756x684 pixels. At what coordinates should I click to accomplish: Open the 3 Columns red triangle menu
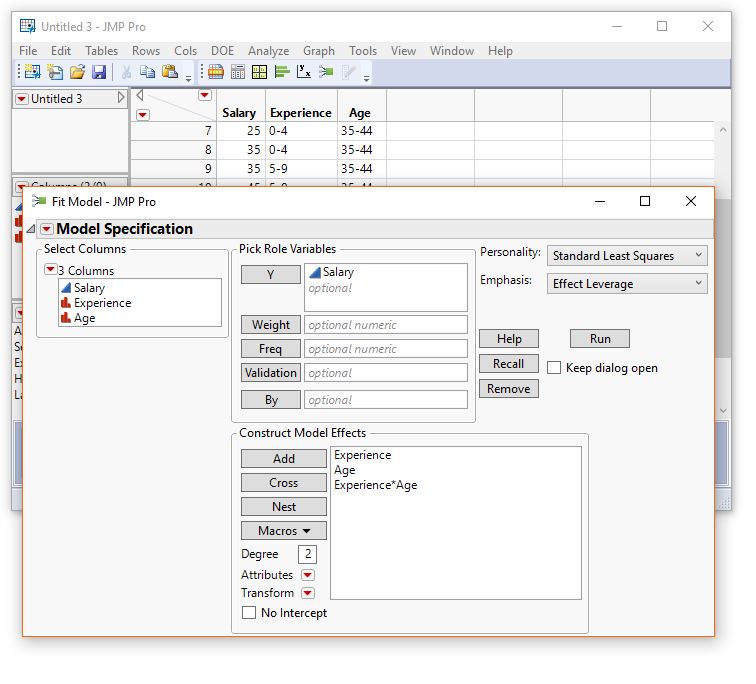[50, 269]
